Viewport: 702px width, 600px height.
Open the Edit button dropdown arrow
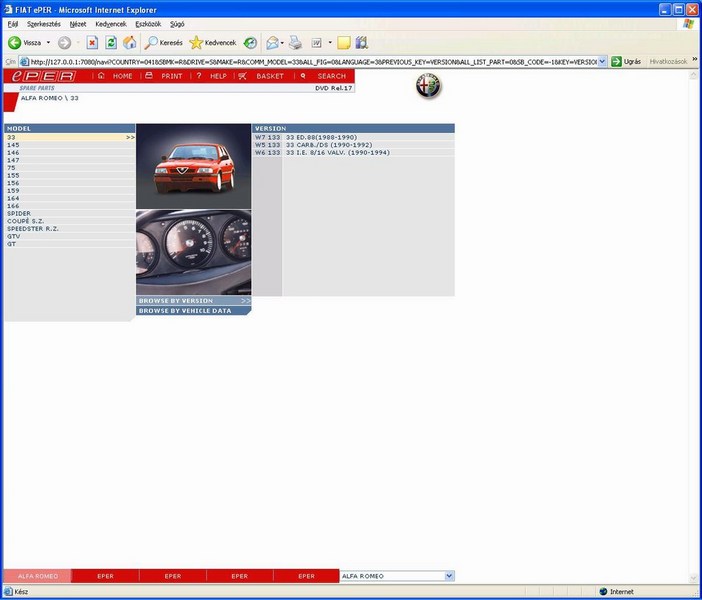[x=330, y=43]
